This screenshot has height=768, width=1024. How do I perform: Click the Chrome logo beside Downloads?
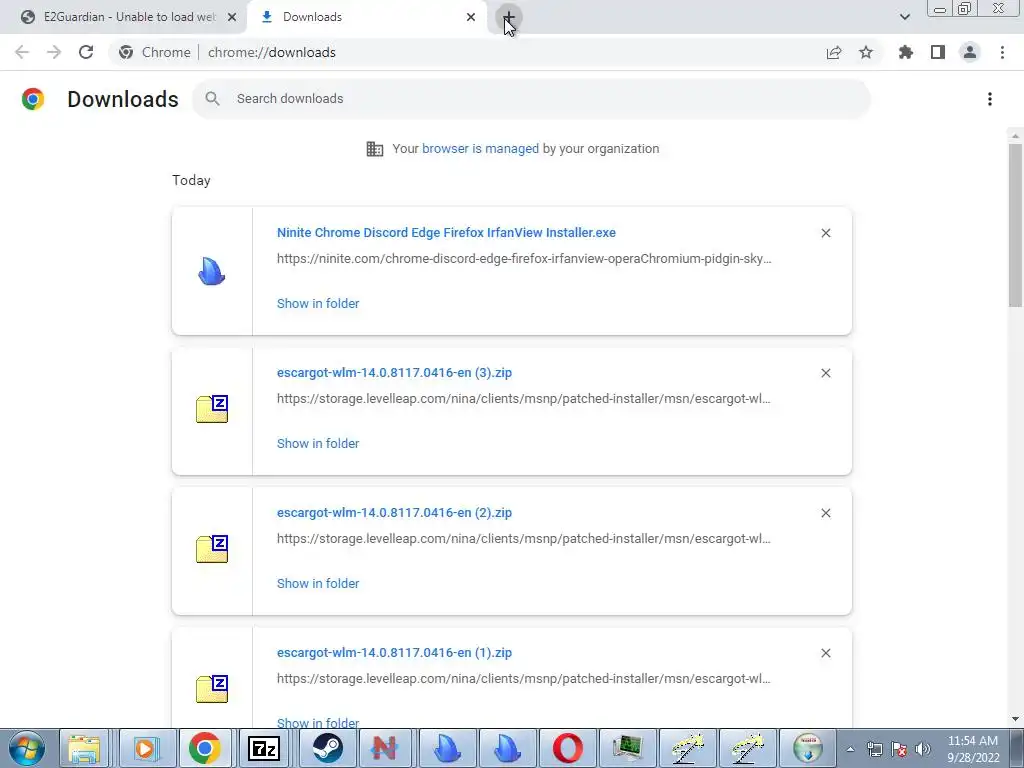pos(33,99)
